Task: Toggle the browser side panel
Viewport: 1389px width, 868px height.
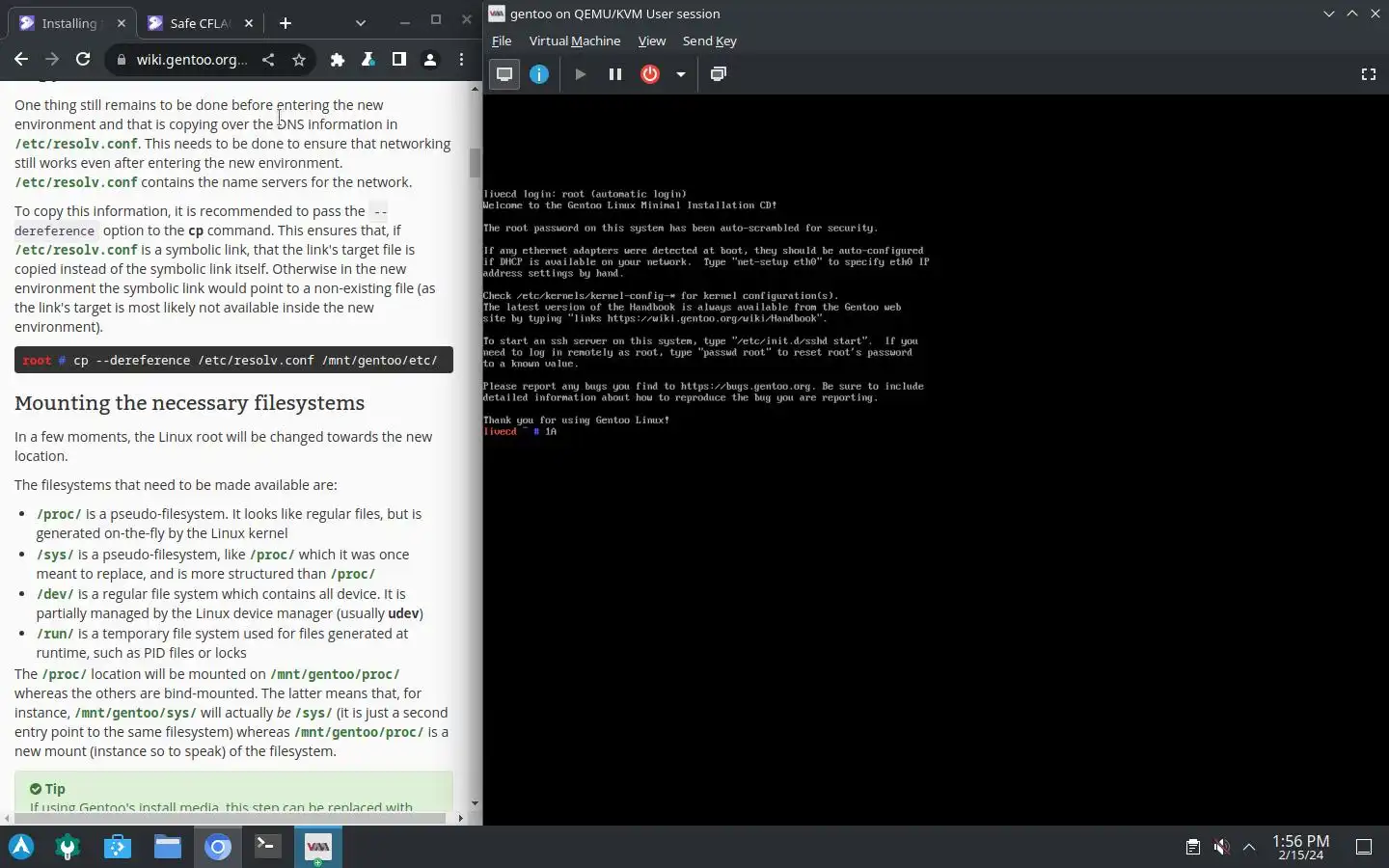Action: point(399,60)
